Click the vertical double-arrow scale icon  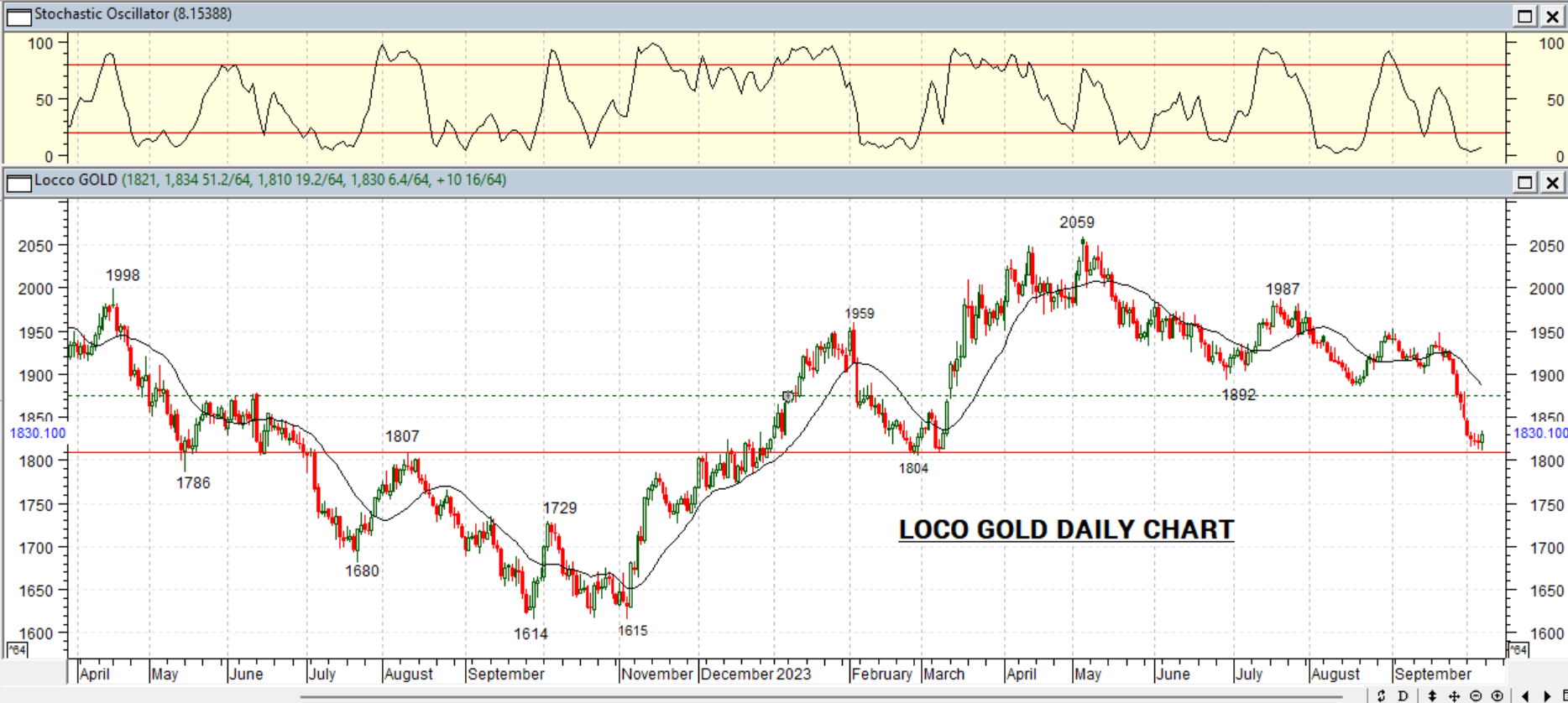pyautogui.click(x=1433, y=695)
